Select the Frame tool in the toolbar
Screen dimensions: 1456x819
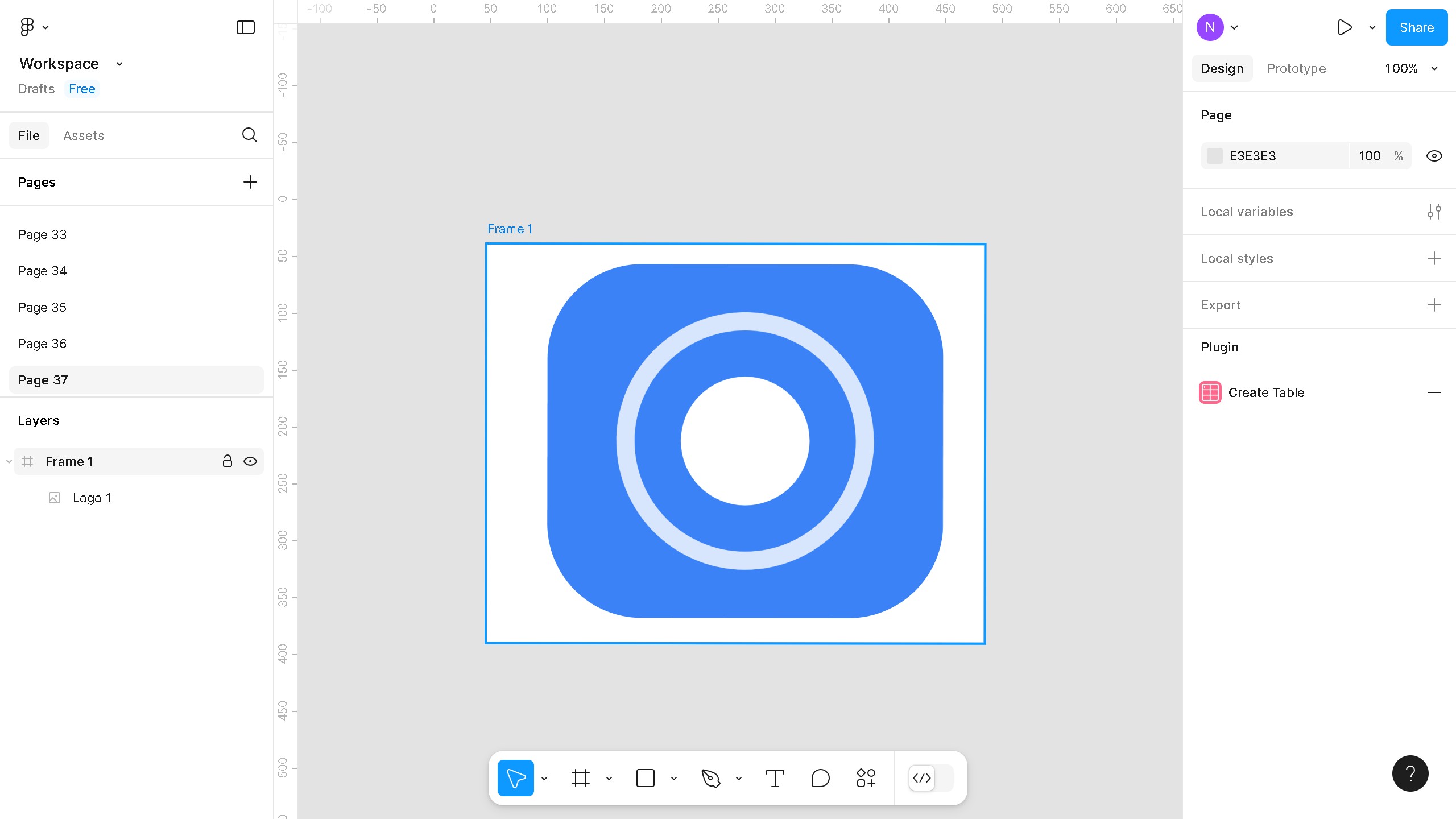(580, 777)
